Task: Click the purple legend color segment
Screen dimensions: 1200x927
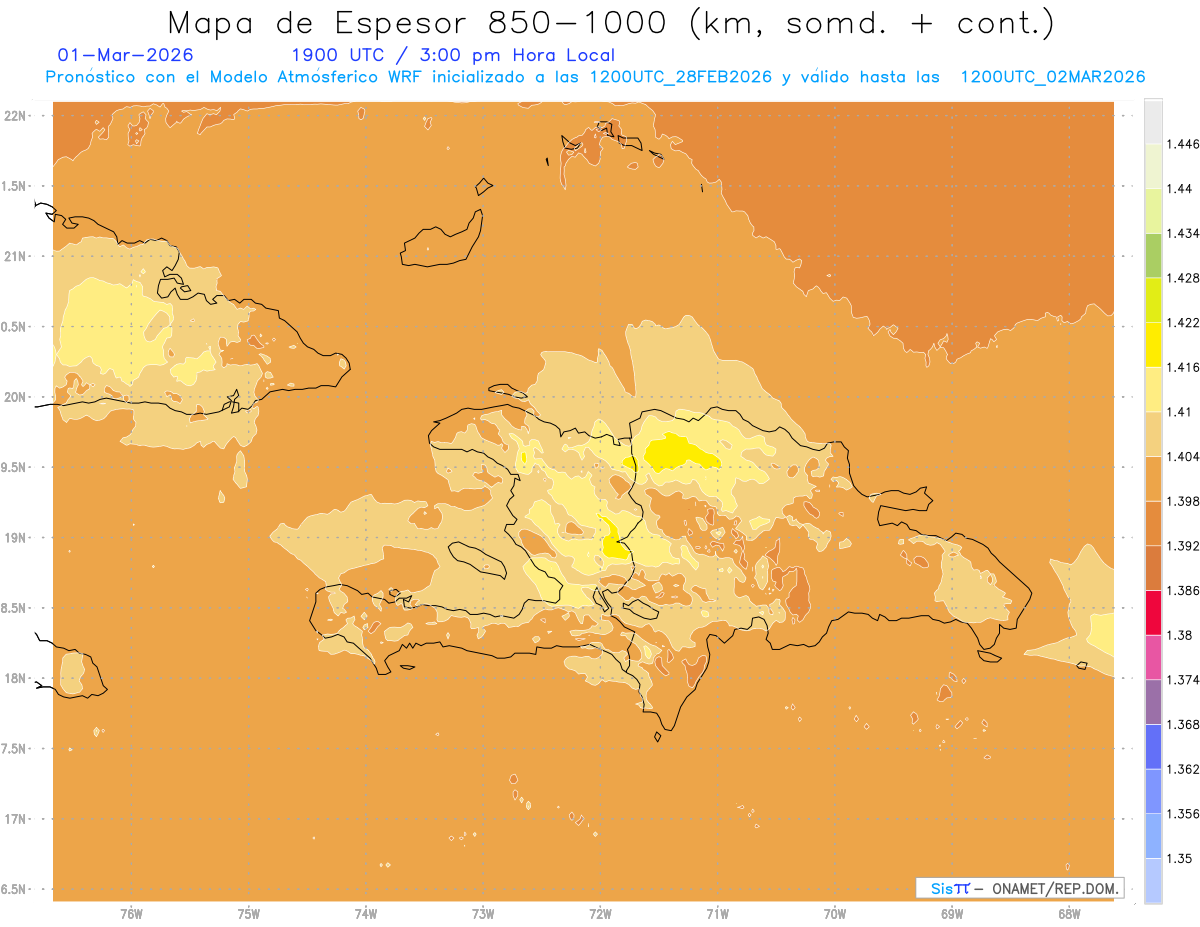Action: 1153,701
